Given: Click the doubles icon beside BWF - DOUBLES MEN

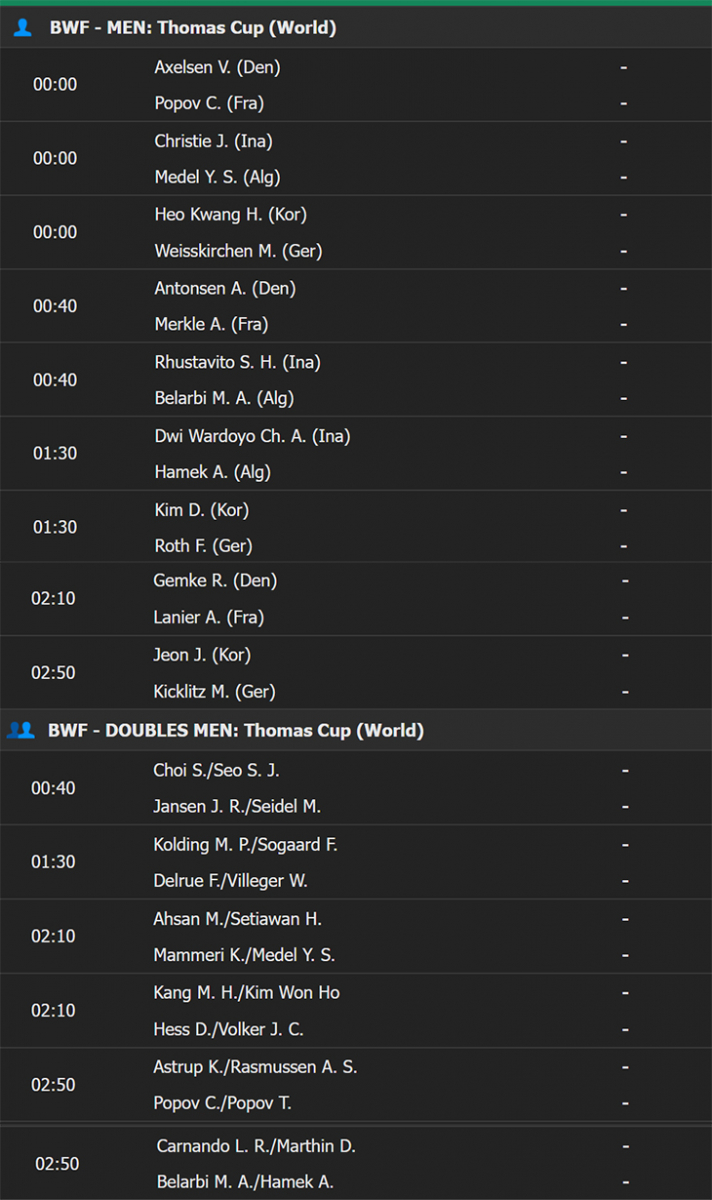Looking at the screenshot, I should click(21, 730).
